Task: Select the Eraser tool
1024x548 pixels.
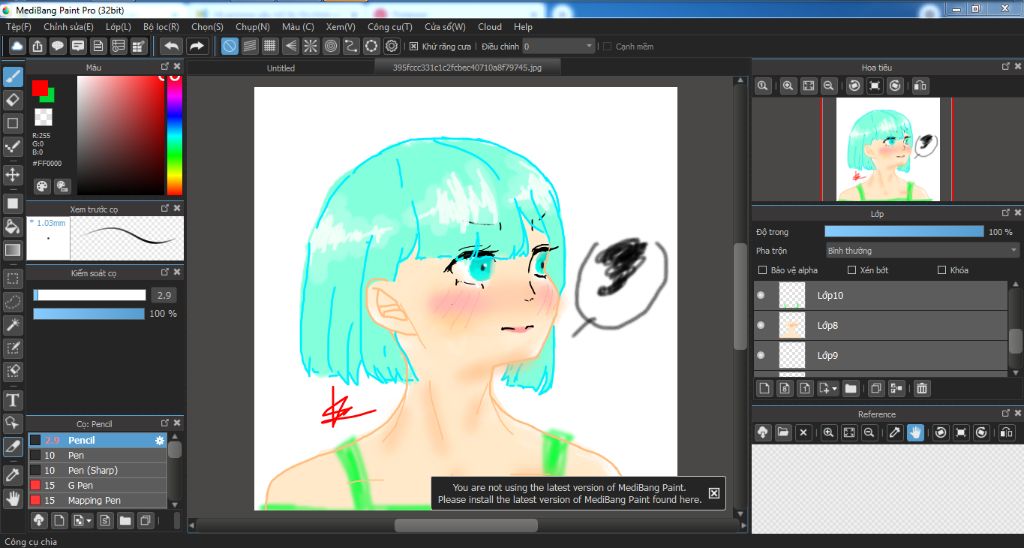Action: 12,100
